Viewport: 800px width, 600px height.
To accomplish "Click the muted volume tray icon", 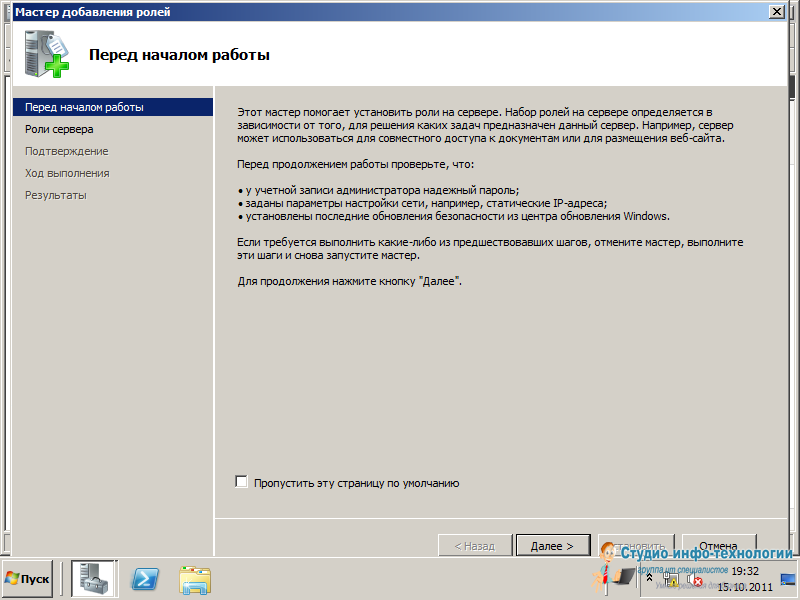I will click(695, 579).
